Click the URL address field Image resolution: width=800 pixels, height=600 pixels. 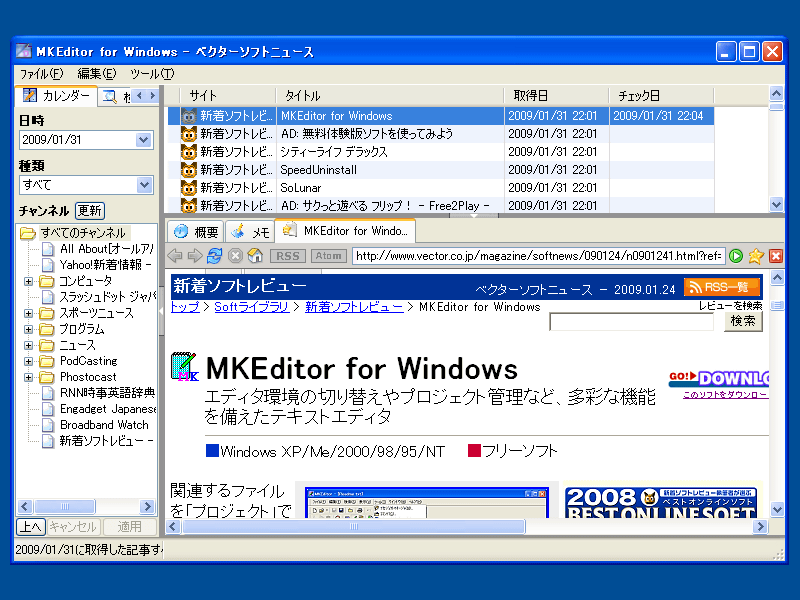tap(538, 256)
